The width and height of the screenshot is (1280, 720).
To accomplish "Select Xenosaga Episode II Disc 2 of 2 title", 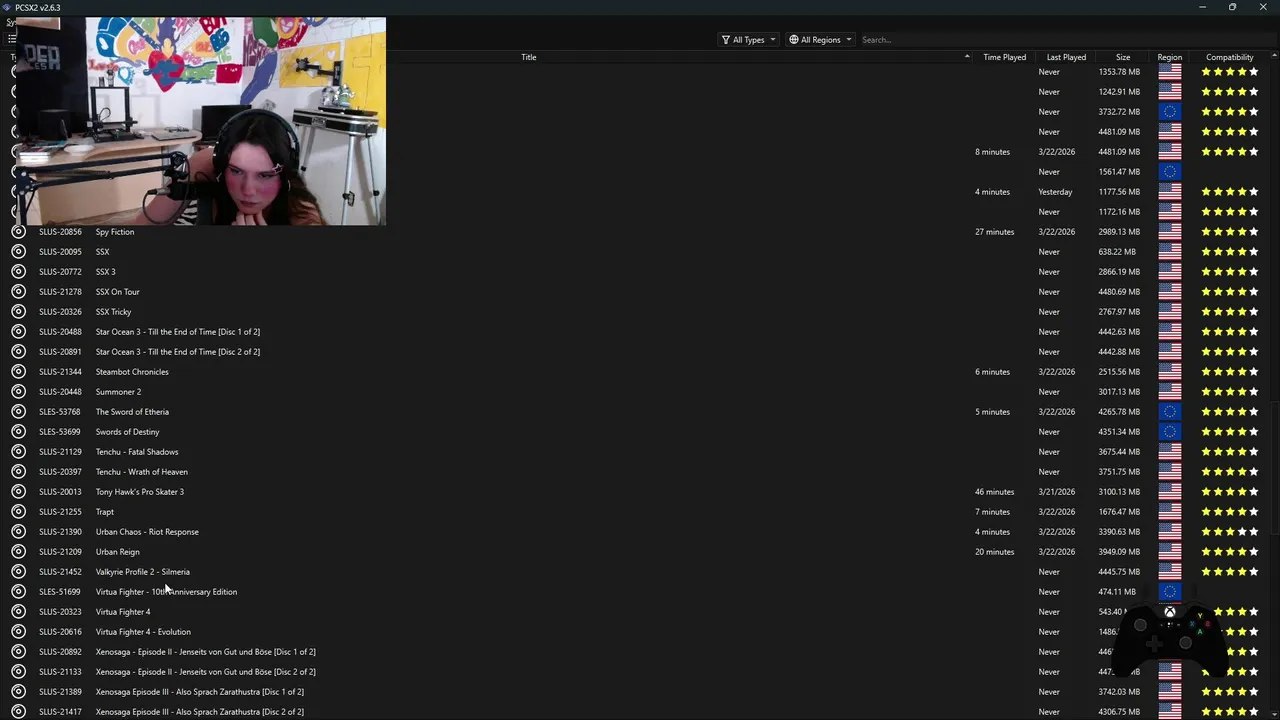I will click(205, 671).
